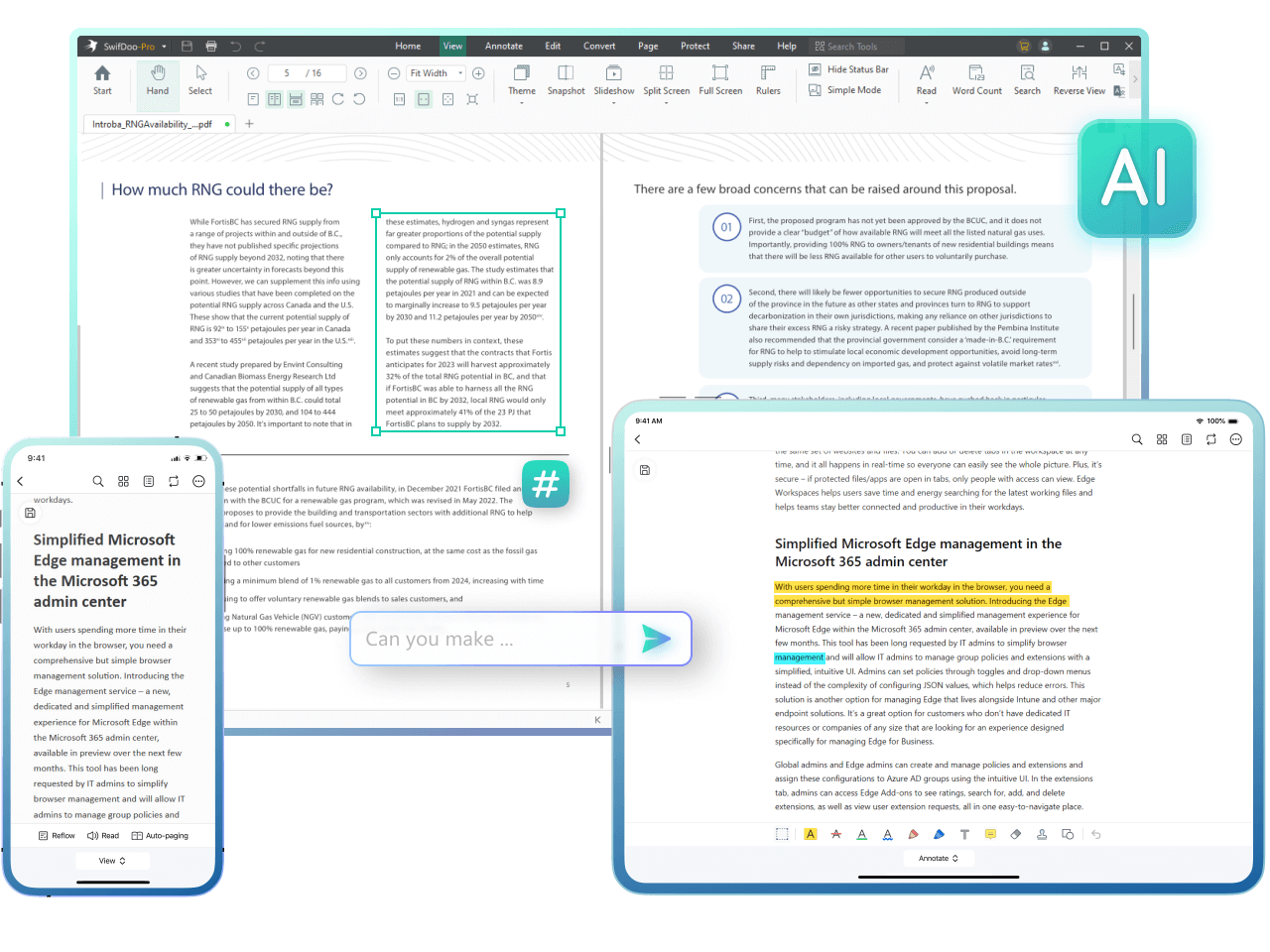Open the Protect menu tab
The height and width of the screenshot is (952, 1270).
point(696,47)
